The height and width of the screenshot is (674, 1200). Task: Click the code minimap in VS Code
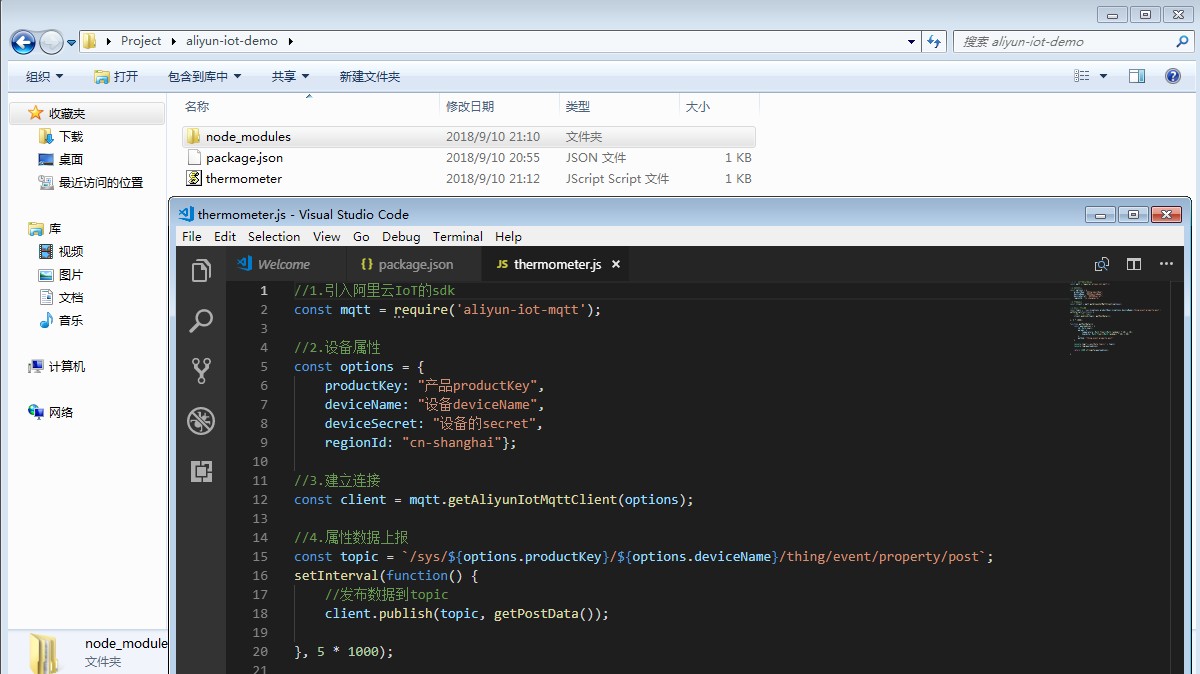1118,318
